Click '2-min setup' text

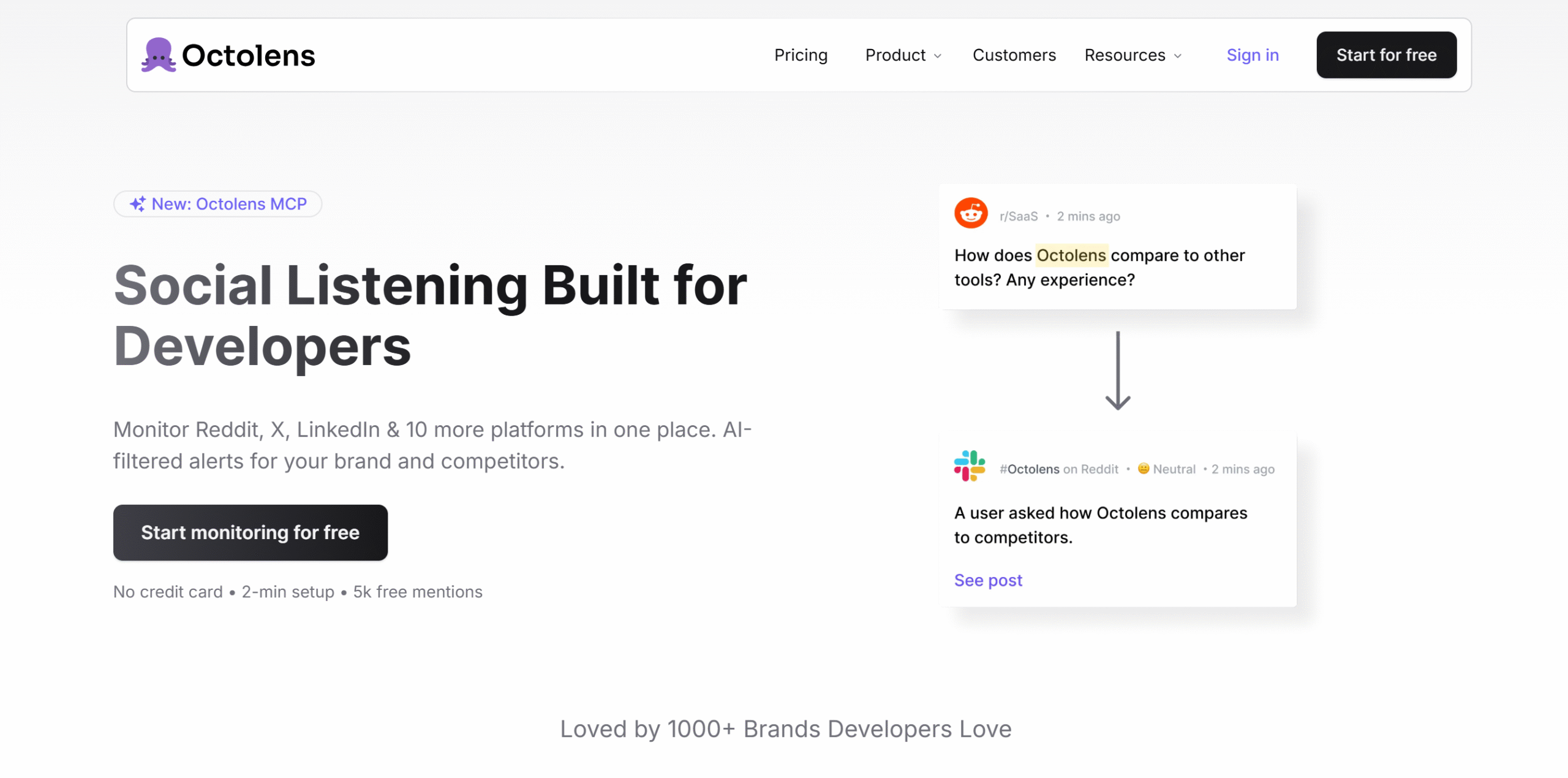[x=288, y=592]
